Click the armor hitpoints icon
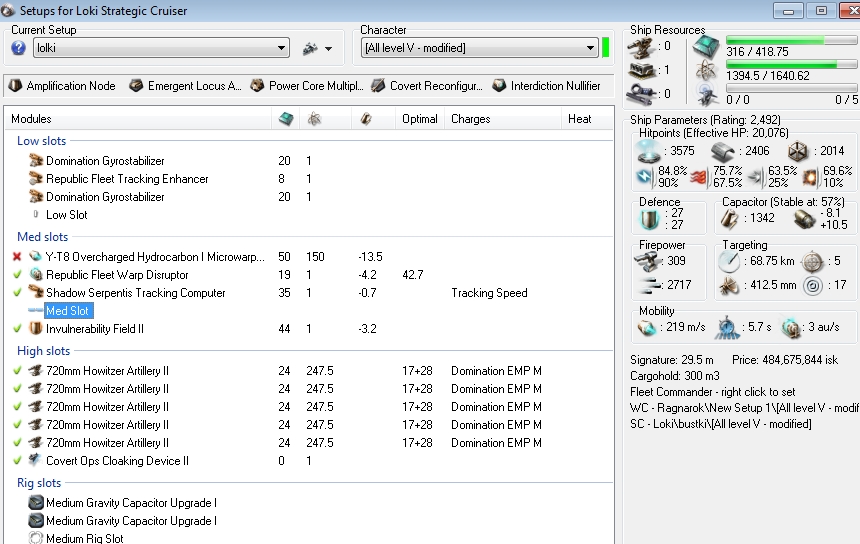The height and width of the screenshot is (544, 860). point(722,151)
